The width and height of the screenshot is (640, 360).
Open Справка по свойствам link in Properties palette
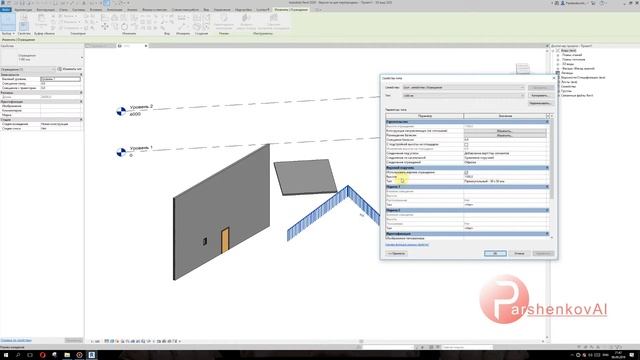coord(16,340)
